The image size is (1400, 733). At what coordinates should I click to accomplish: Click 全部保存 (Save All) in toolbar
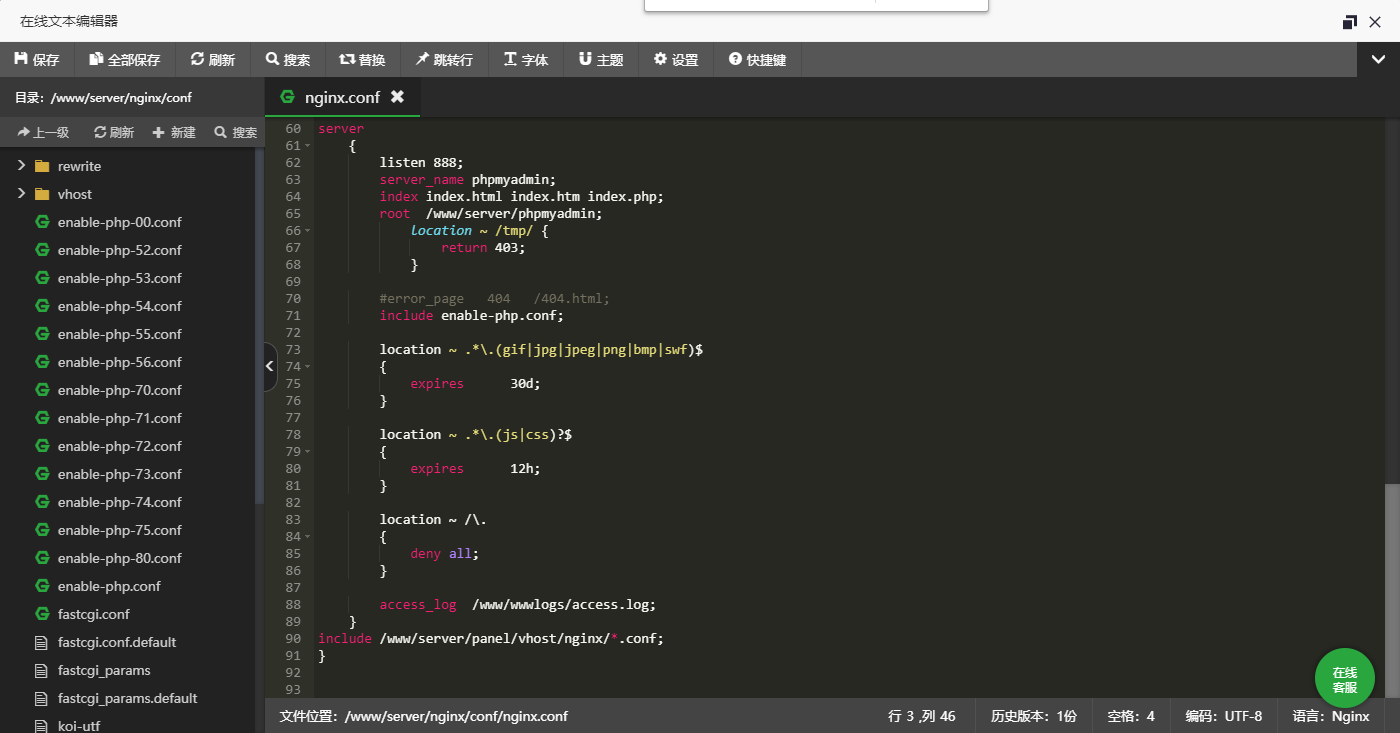(125, 60)
